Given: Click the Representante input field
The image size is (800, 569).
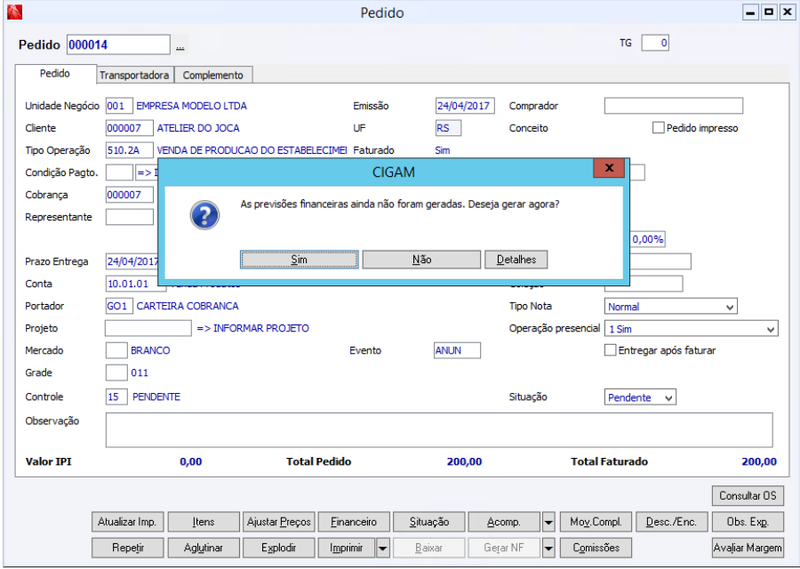Looking at the screenshot, I should pyautogui.click(x=130, y=217).
